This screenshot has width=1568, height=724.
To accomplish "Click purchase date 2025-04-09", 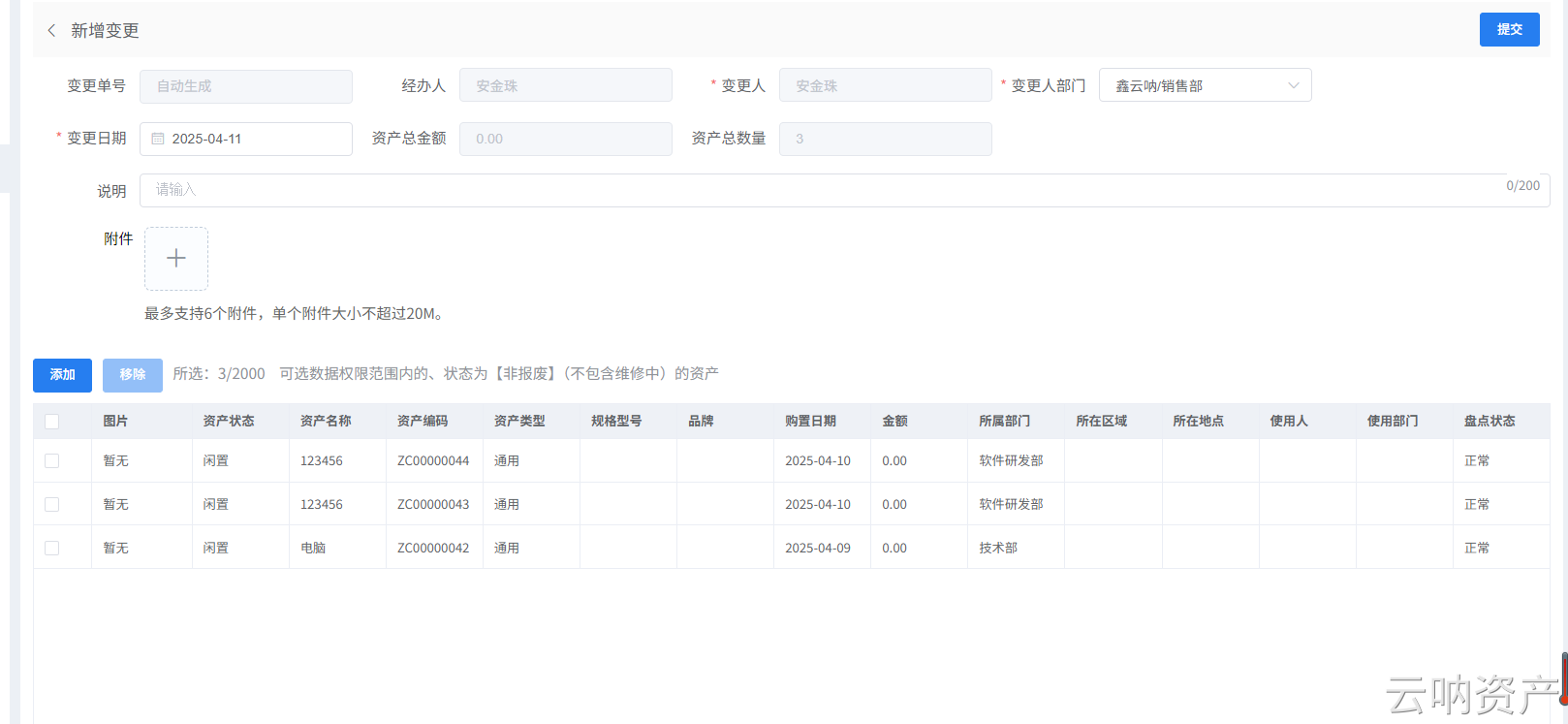I will (818, 549).
